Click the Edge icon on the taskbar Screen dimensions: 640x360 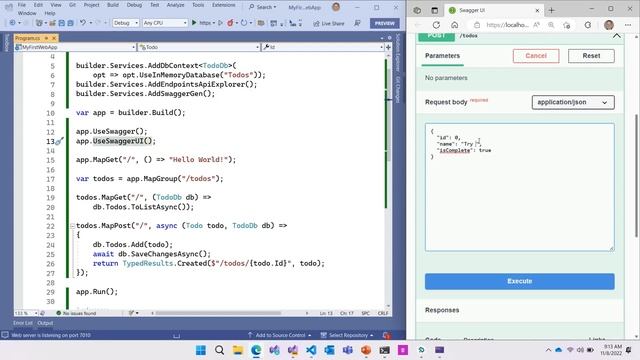pyautogui.click(x=256, y=350)
